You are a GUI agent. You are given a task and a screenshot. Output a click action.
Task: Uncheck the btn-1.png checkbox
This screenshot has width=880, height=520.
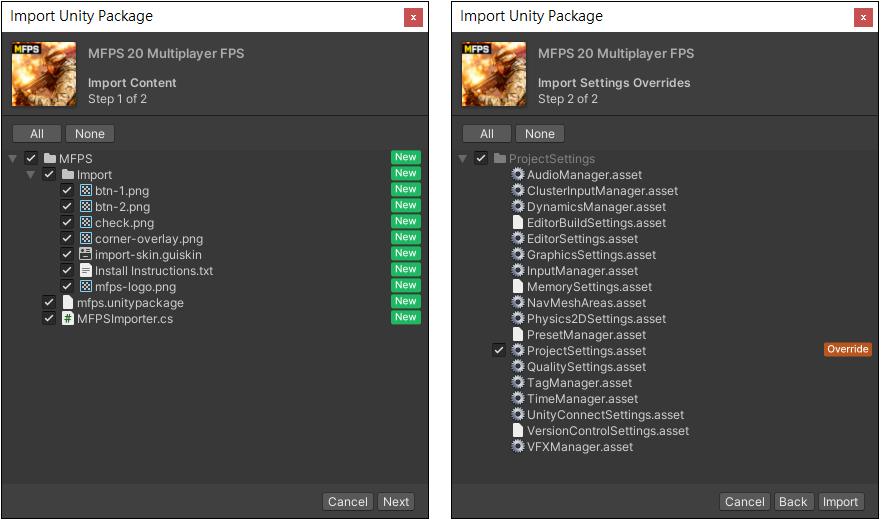point(67,191)
